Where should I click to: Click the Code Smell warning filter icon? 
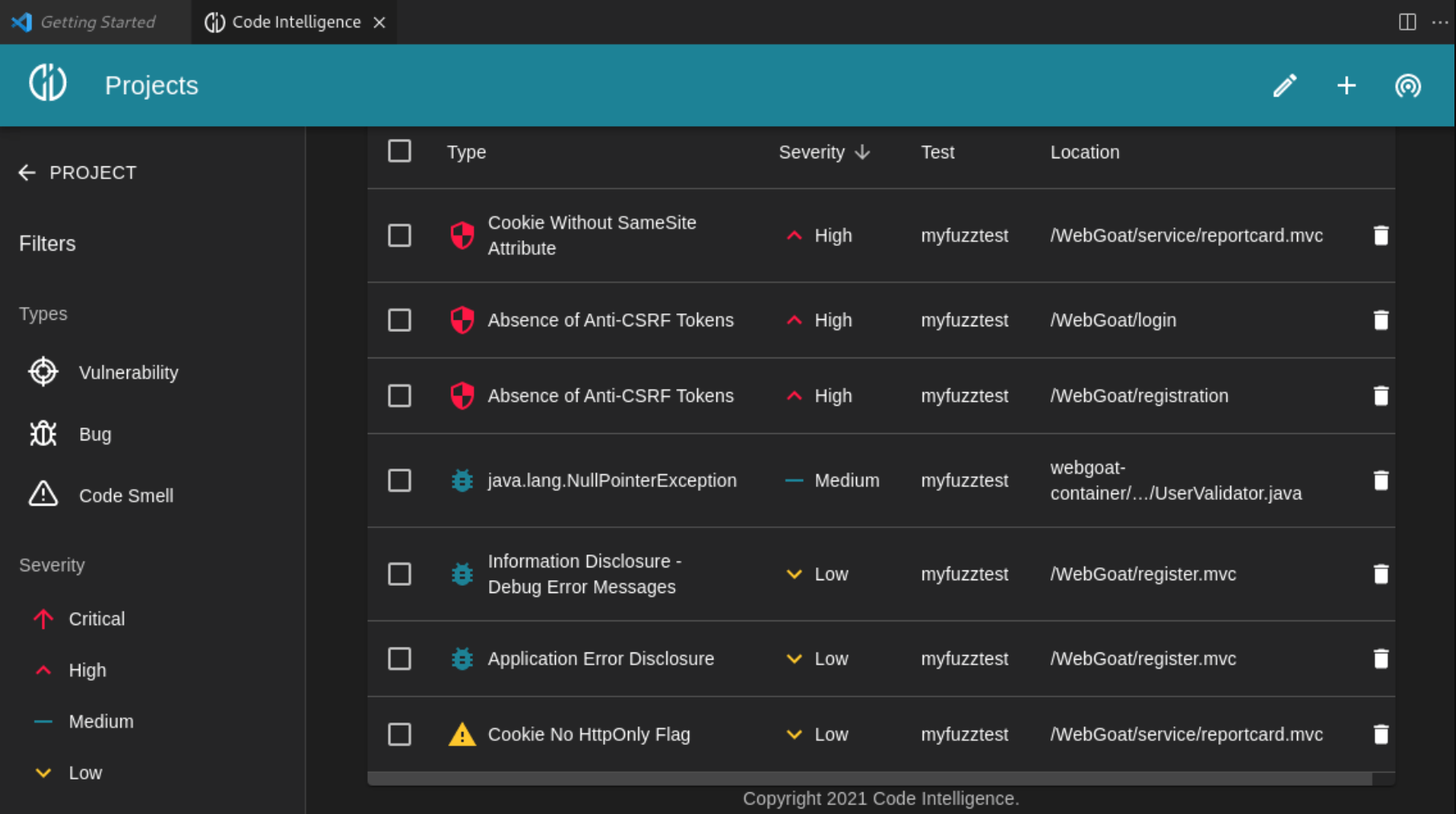coord(43,494)
